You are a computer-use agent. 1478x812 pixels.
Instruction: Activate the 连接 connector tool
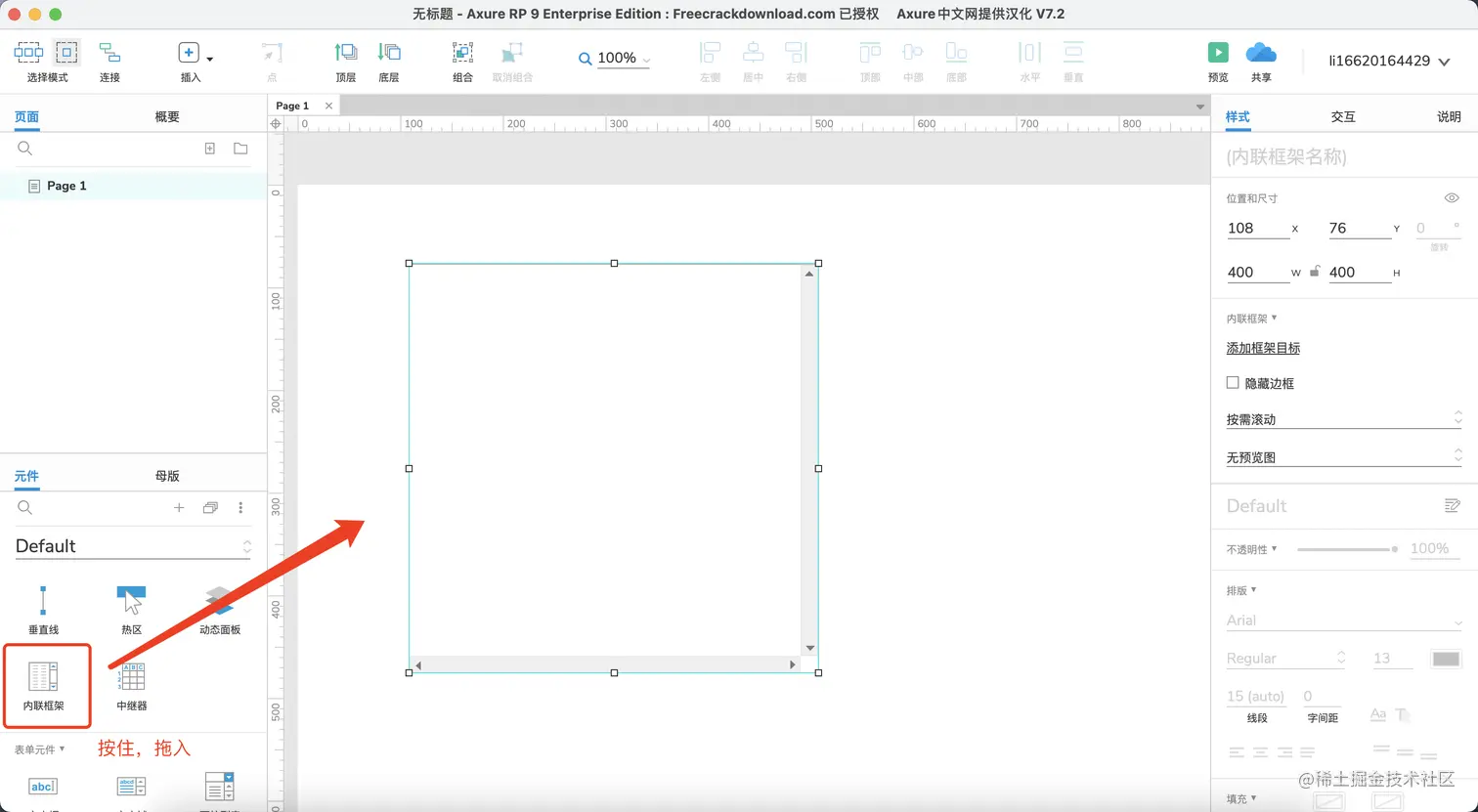point(109,53)
